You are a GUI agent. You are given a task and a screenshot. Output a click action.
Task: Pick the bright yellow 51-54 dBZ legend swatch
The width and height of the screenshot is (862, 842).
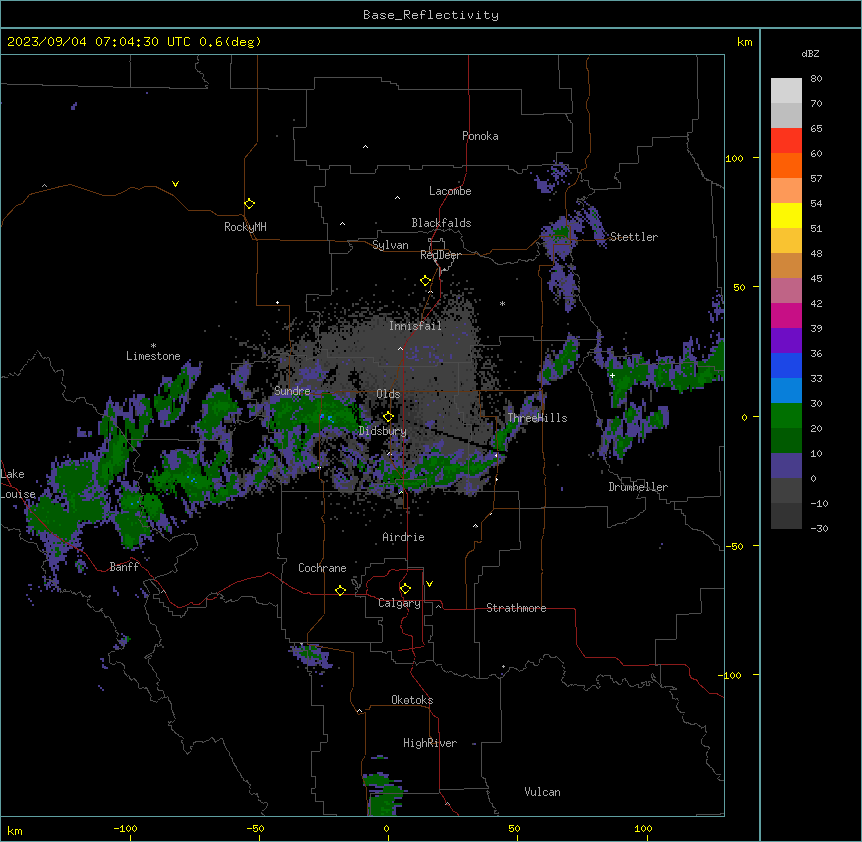786,215
